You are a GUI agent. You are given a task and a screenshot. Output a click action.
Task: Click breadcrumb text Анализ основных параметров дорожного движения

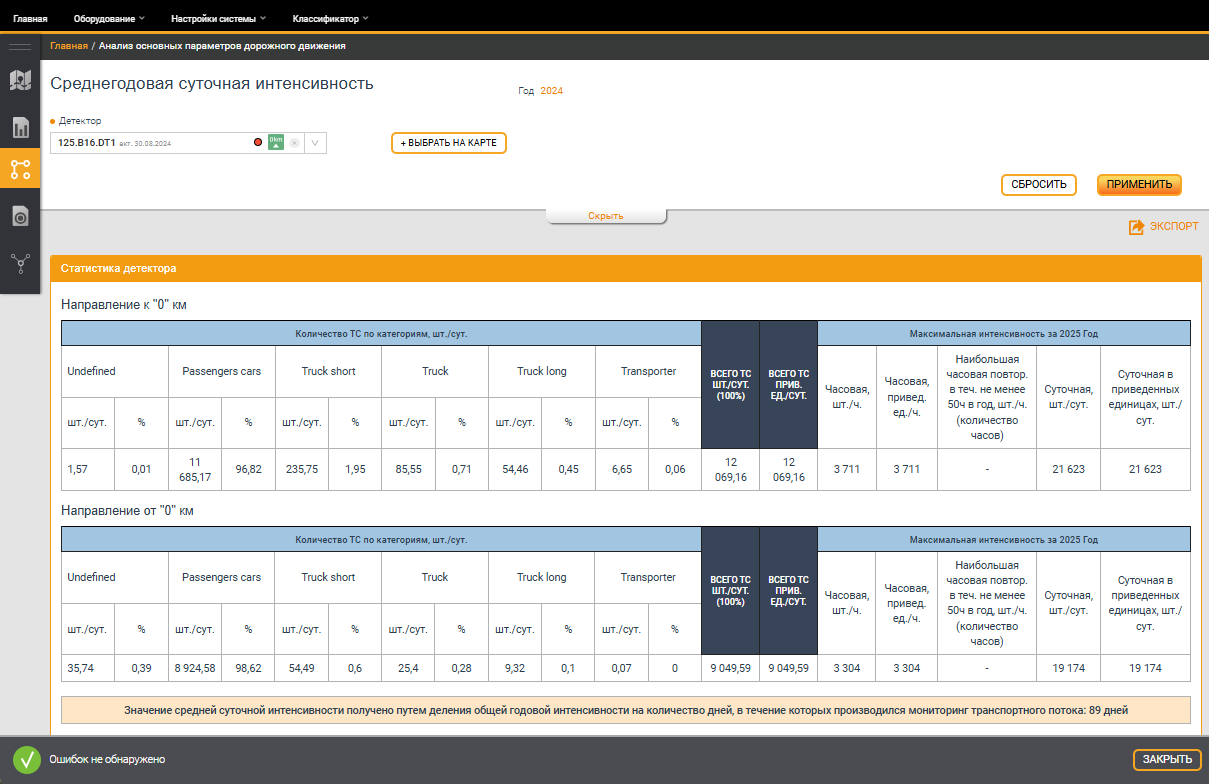coord(222,46)
